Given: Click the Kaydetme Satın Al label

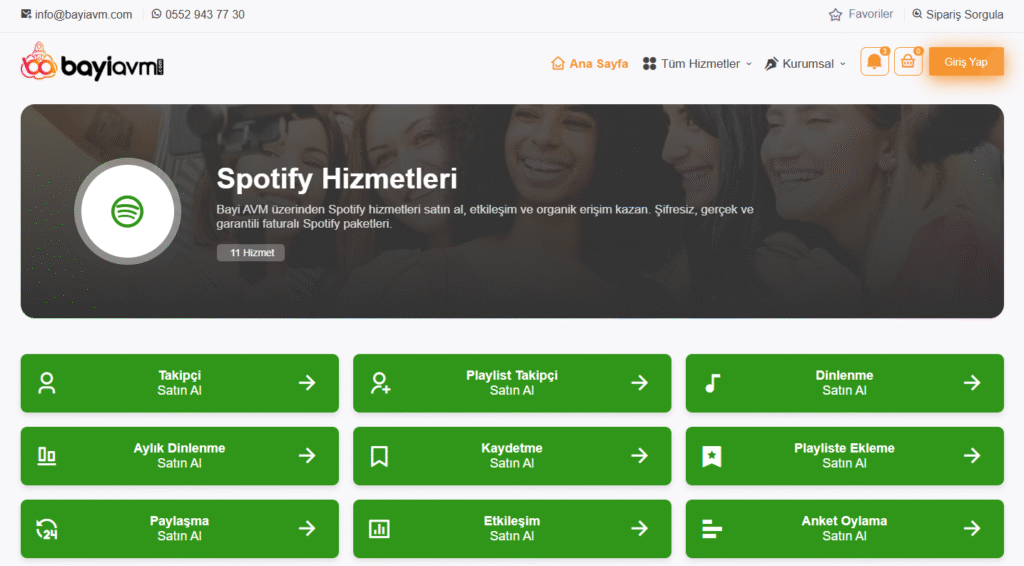Looking at the screenshot, I should (x=512, y=456).
